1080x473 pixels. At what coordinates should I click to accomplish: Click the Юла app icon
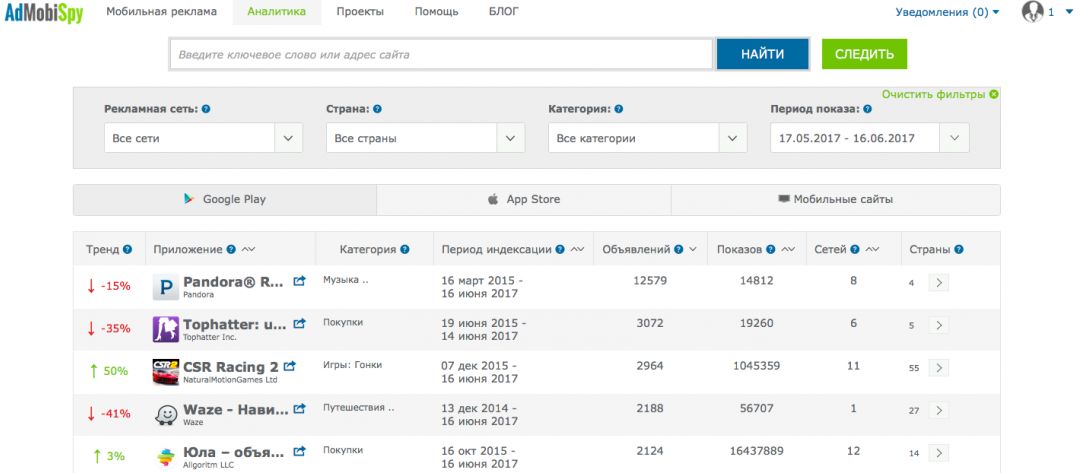(x=165, y=456)
